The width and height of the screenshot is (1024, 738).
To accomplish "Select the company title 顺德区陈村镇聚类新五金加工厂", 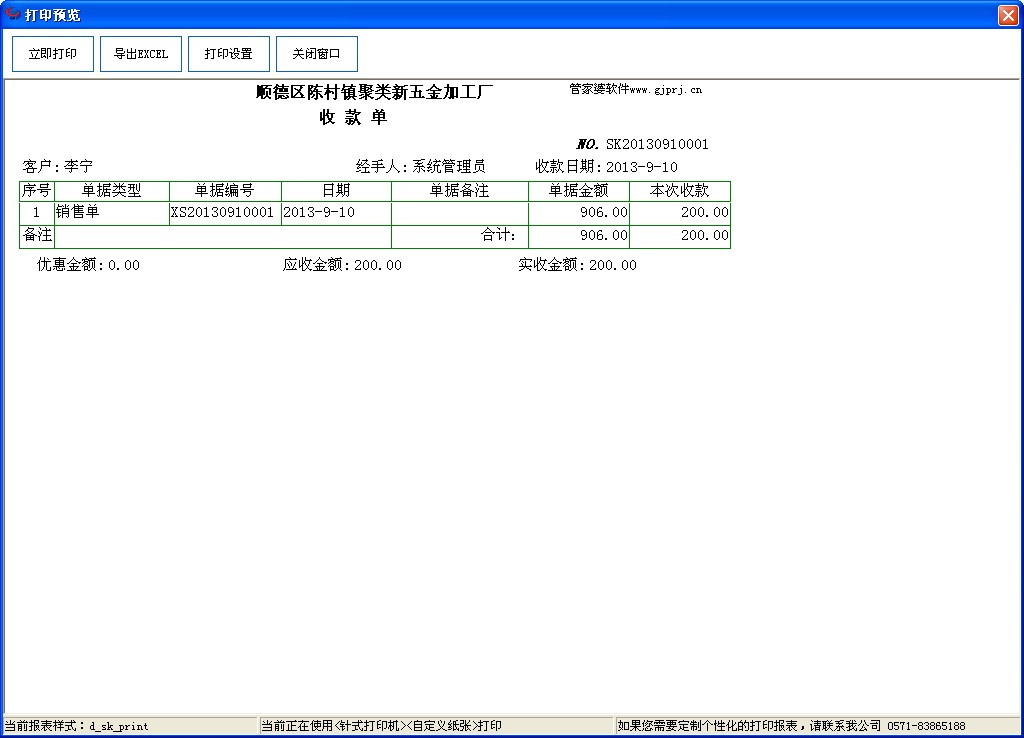I will point(374,92).
